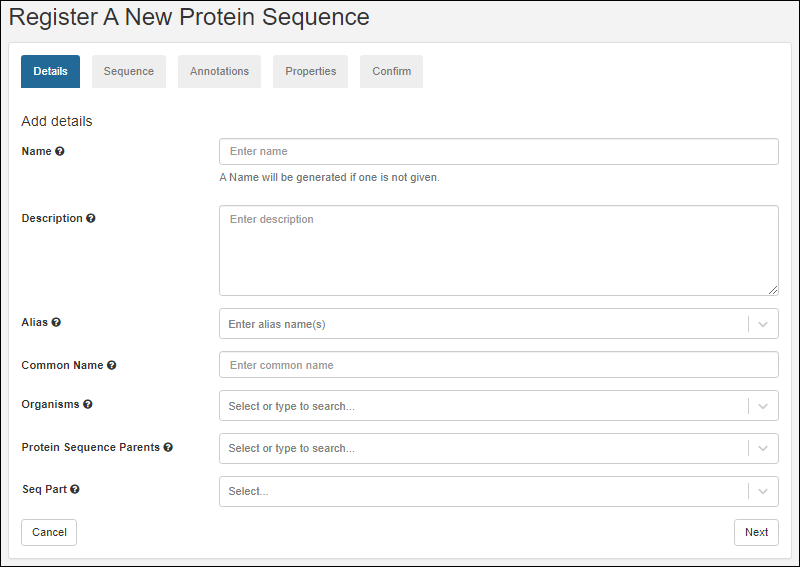Expand the Protein Sequence Parents dropdown
This screenshot has height=567, width=800.
tap(763, 449)
